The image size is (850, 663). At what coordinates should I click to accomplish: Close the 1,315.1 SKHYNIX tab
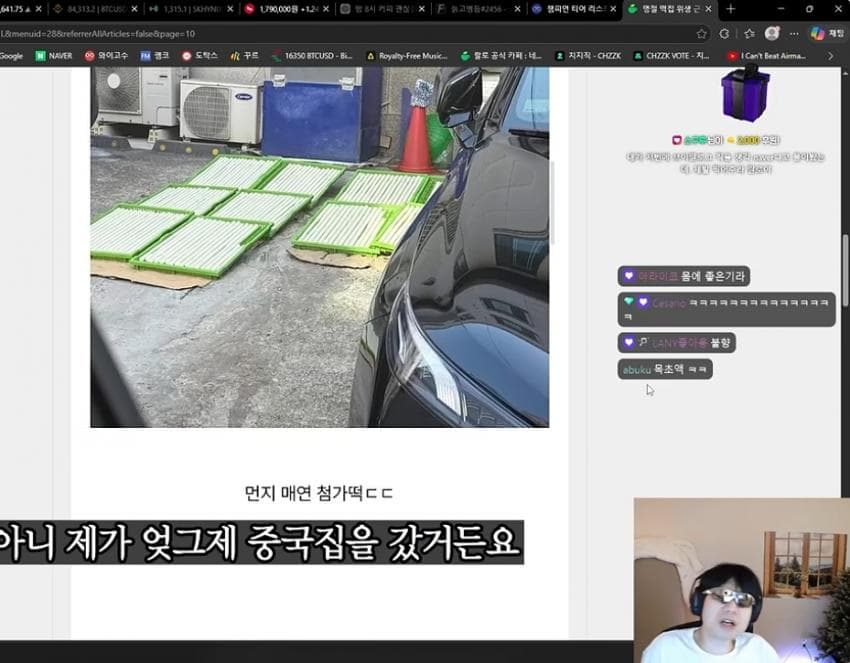[x=230, y=9]
